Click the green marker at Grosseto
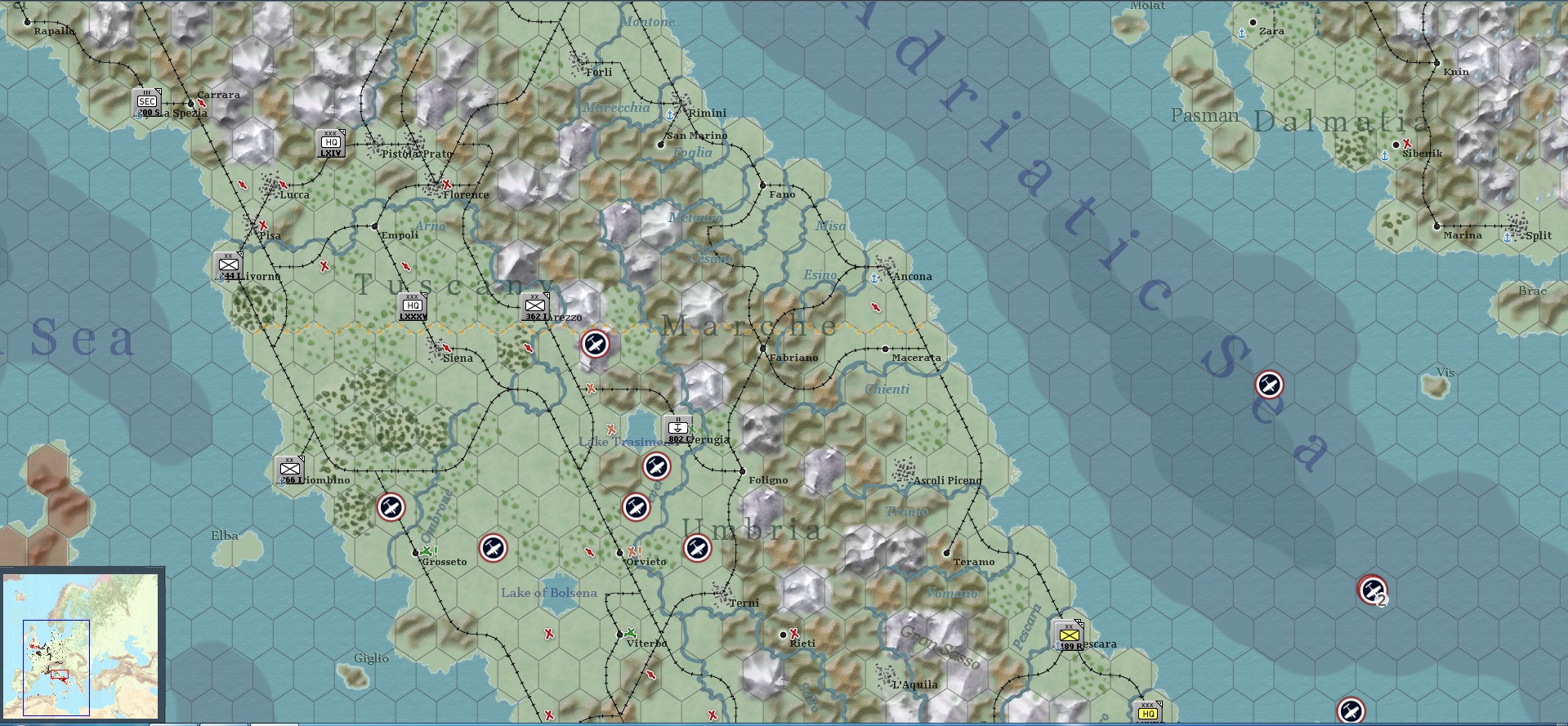This screenshot has width=1568, height=726. pos(429,551)
